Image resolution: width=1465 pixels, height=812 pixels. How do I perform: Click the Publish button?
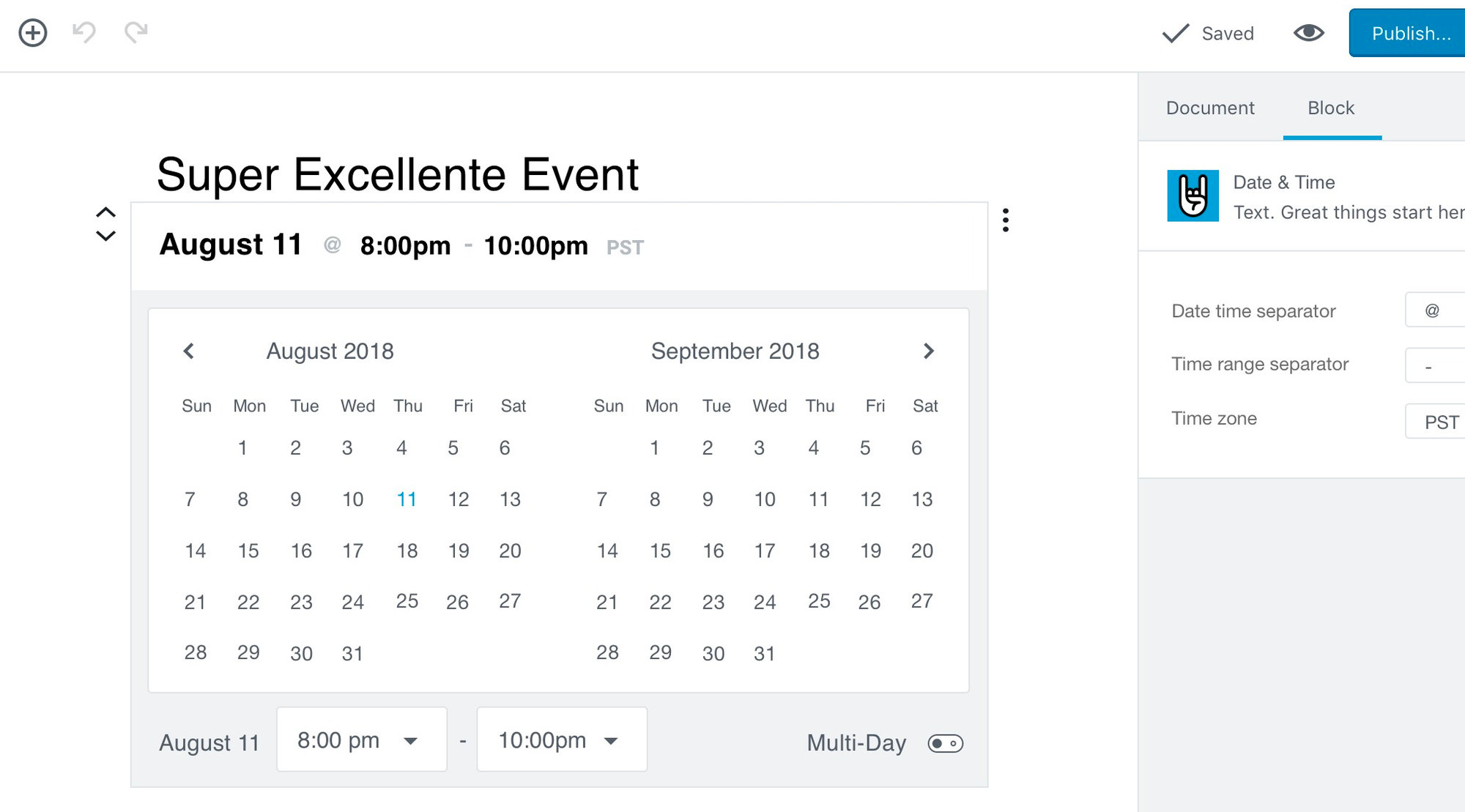(x=1407, y=33)
